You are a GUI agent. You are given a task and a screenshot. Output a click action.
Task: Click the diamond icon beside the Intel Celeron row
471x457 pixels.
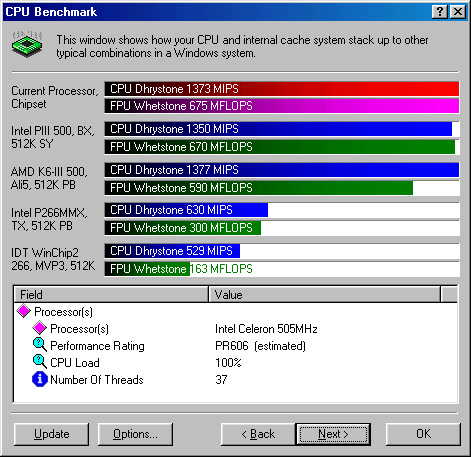click(39, 328)
